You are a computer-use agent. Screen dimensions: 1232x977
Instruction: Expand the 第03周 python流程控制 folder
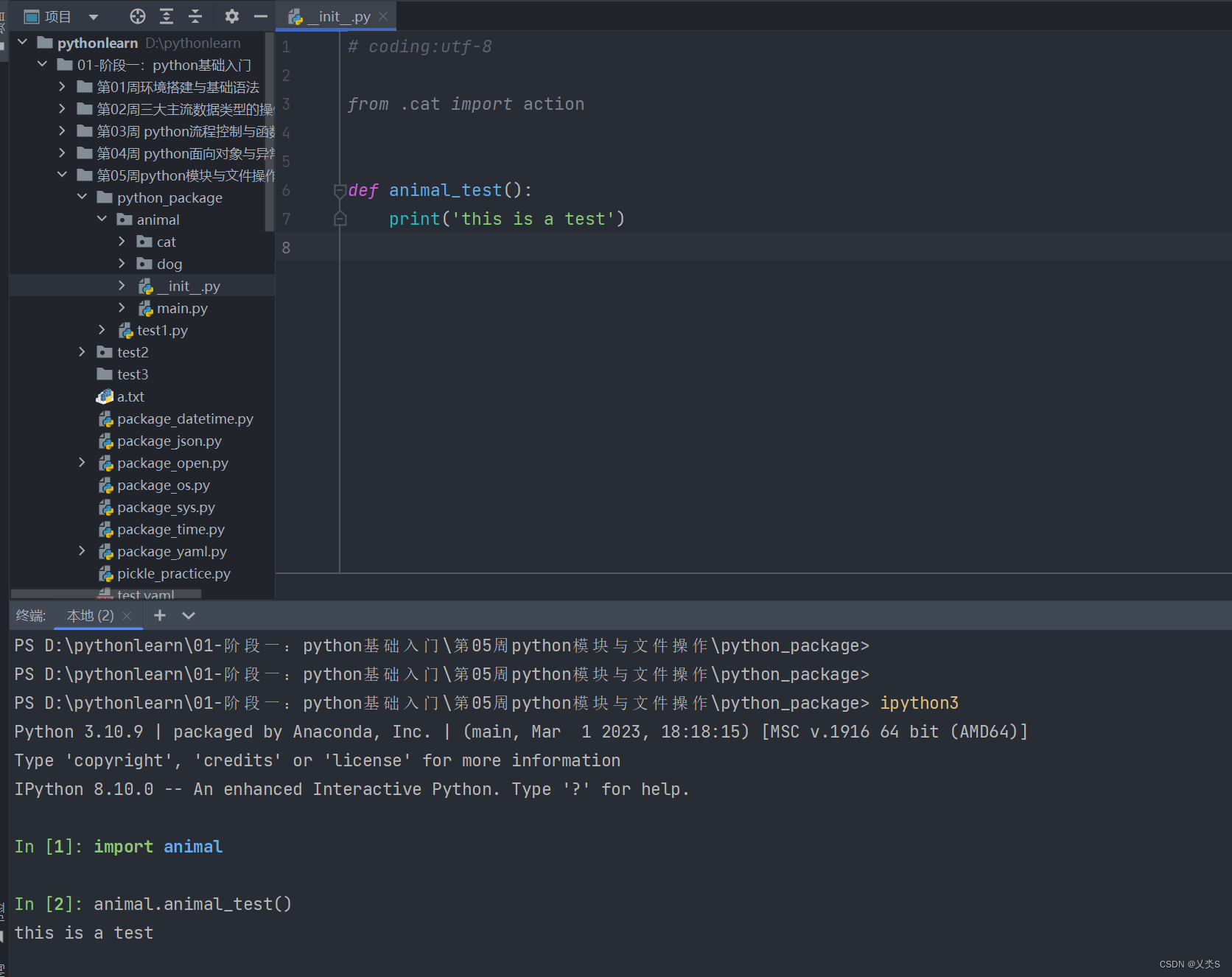point(63,131)
